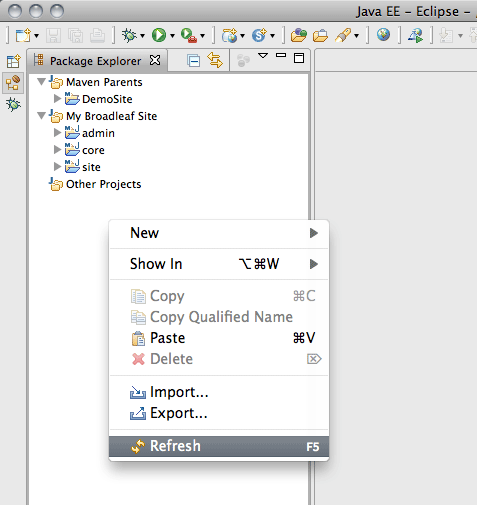
Task: Select Other Projects working set
Action: 103,184
